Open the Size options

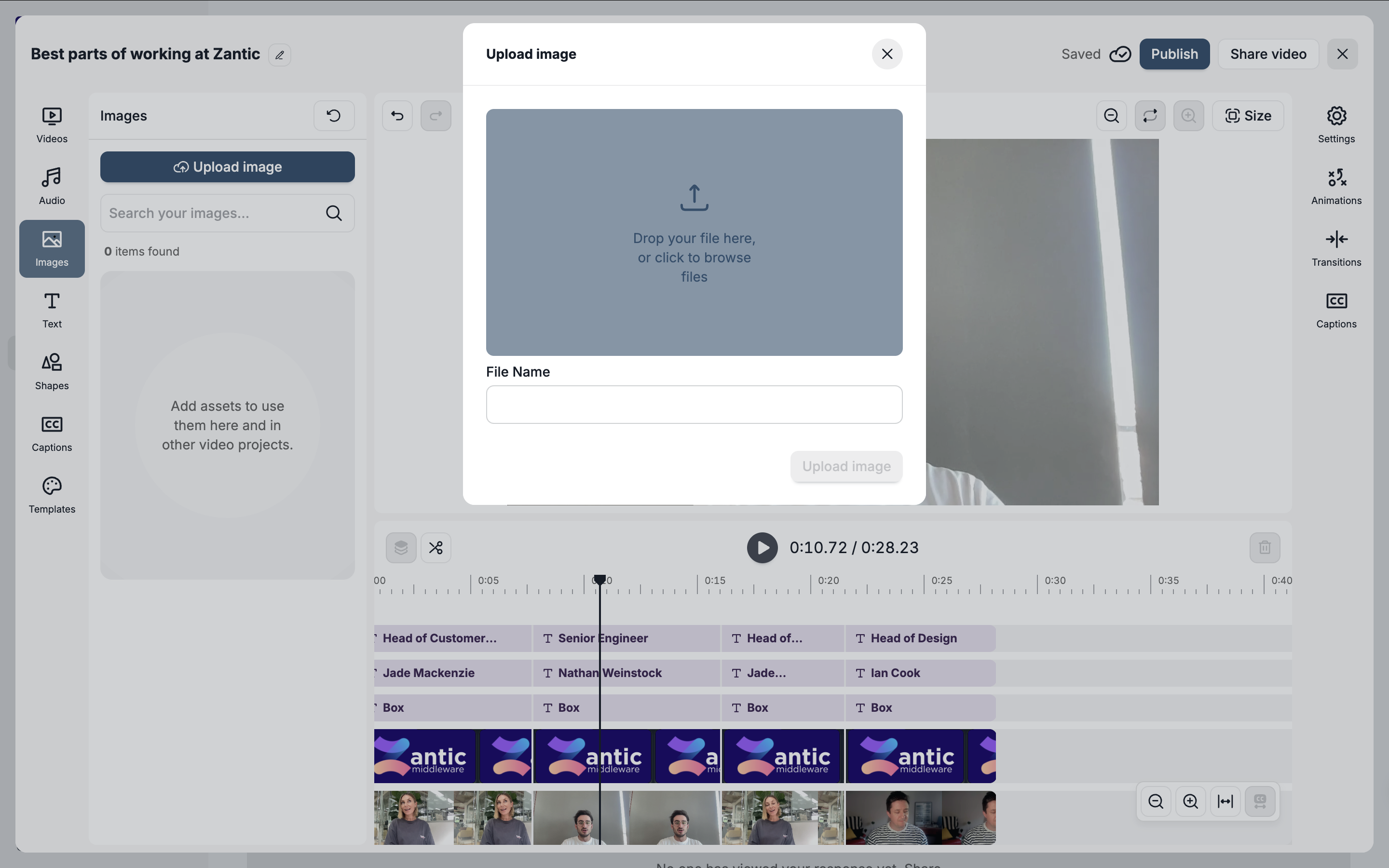point(1248,116)
